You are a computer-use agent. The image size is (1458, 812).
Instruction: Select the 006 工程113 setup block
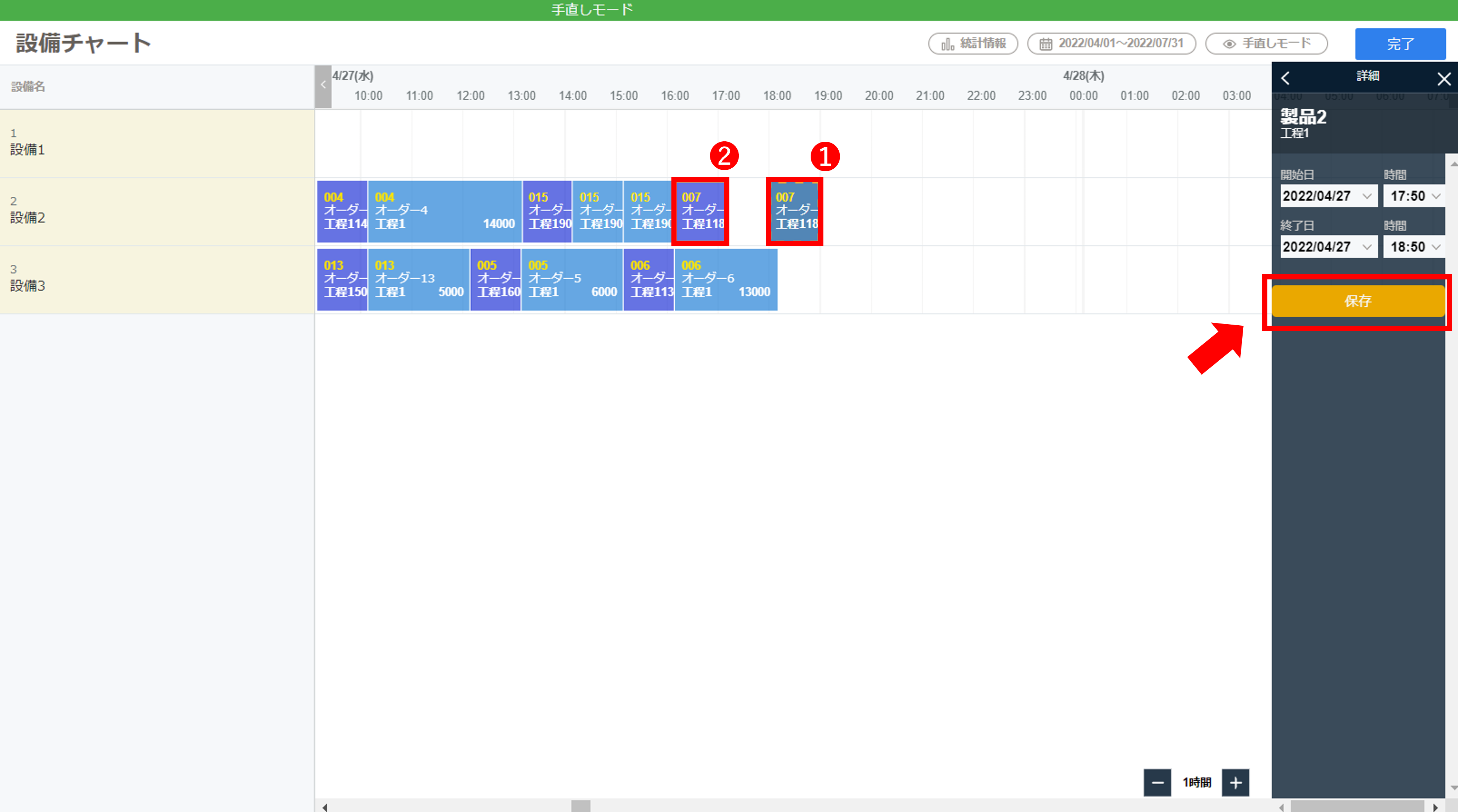tap(649, 279)
